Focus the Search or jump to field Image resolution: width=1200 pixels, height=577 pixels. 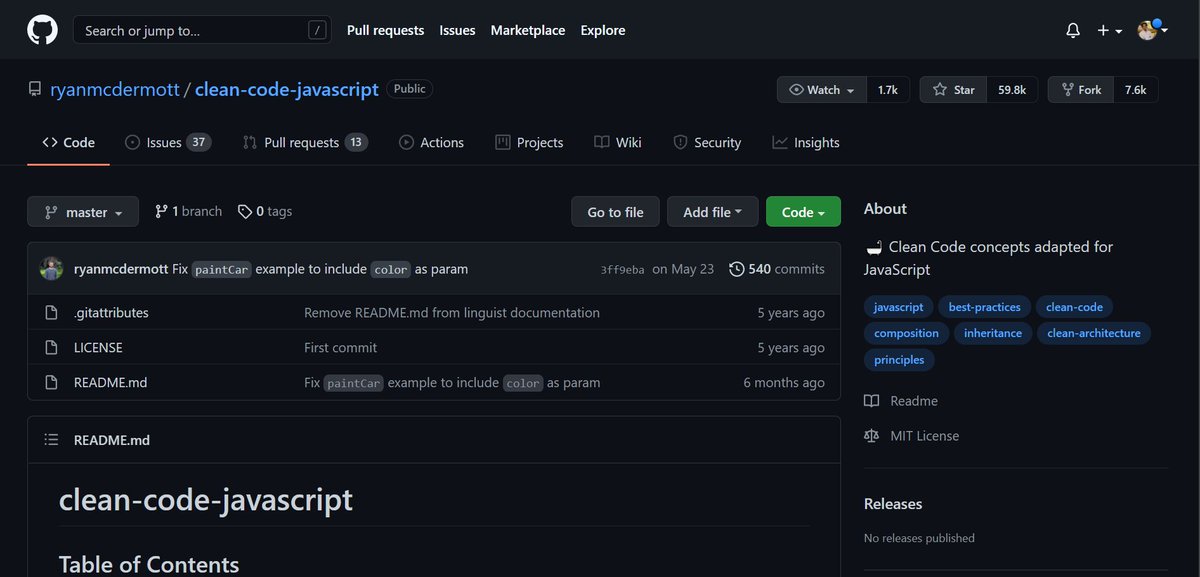[x=202, y=30]
